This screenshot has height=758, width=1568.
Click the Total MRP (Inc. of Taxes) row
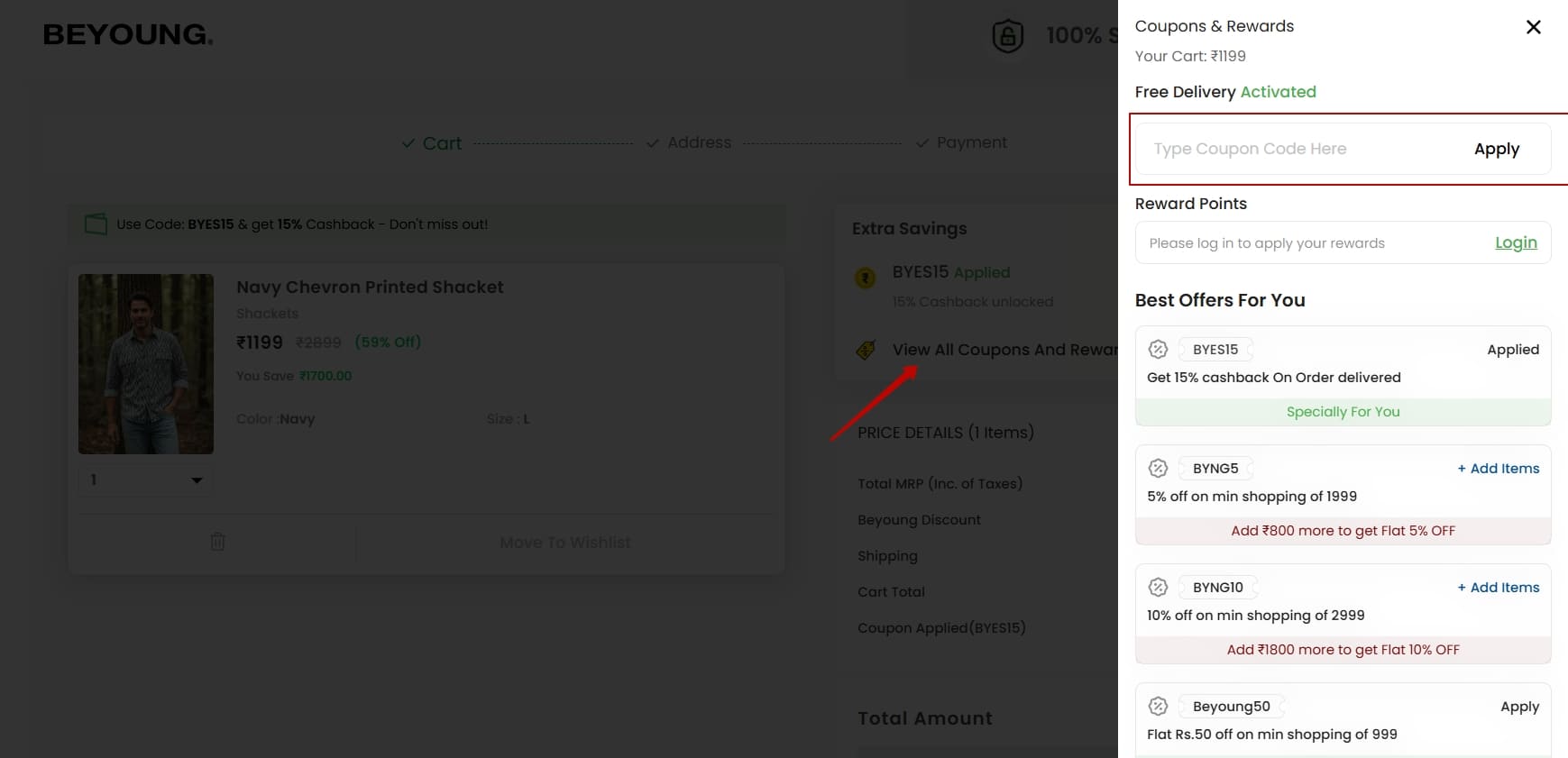940,484
